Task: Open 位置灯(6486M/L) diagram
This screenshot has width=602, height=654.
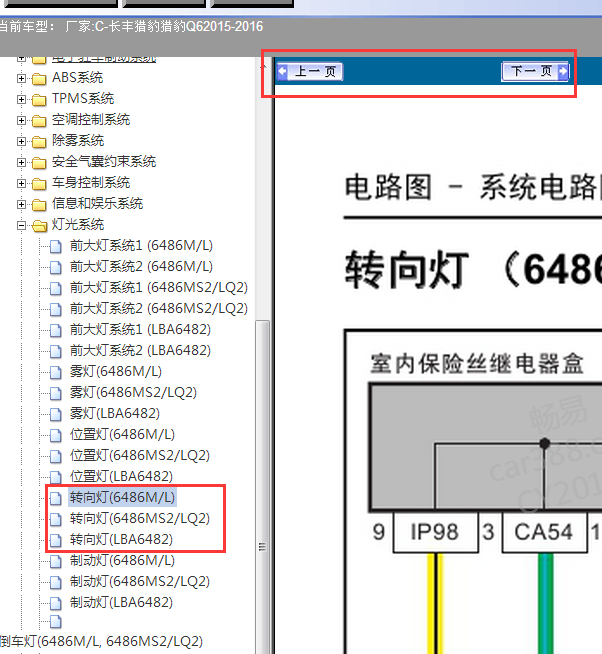Action: click(122, 435)
